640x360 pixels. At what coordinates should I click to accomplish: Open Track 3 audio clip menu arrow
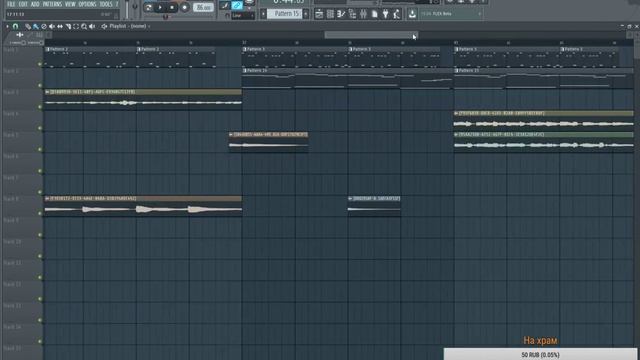[47, 92]
